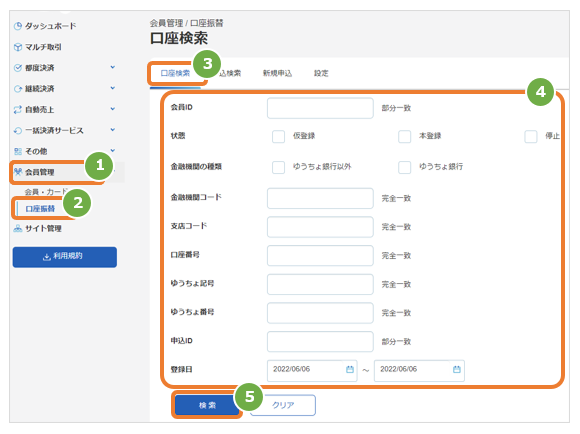This screenshot has height=434, width=580.
Task: Open the ダッシュボード dashboard icon
Action: coord(17,26)
